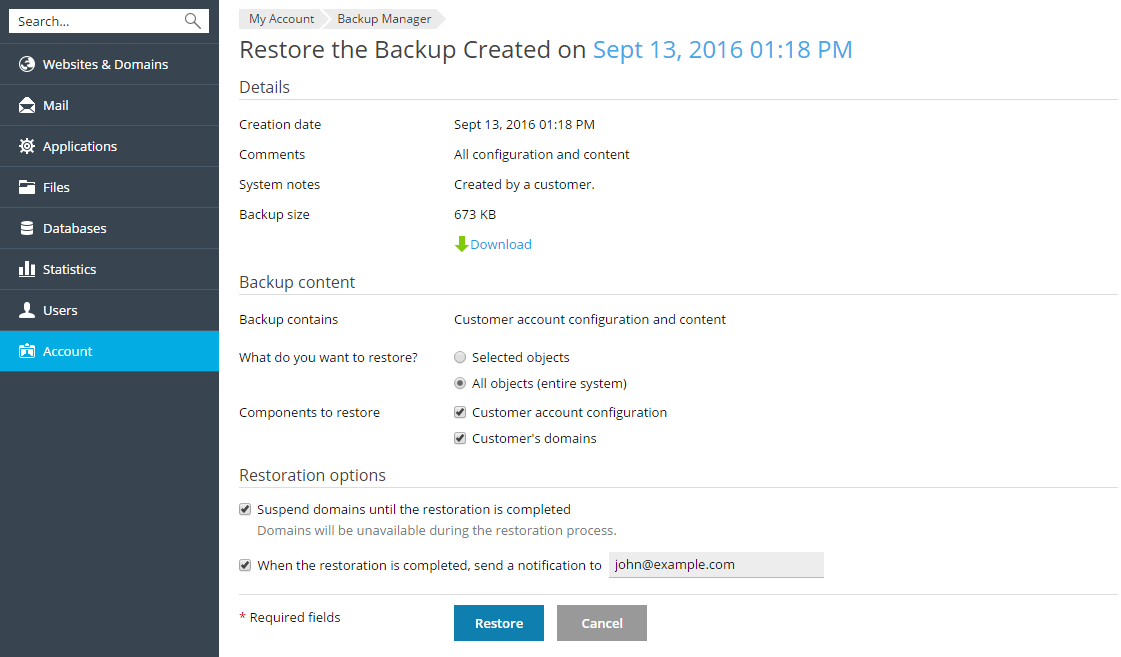Screen dimensions: 1121x657
Task: Open the Databases section icon
Action: click(24, 227)
